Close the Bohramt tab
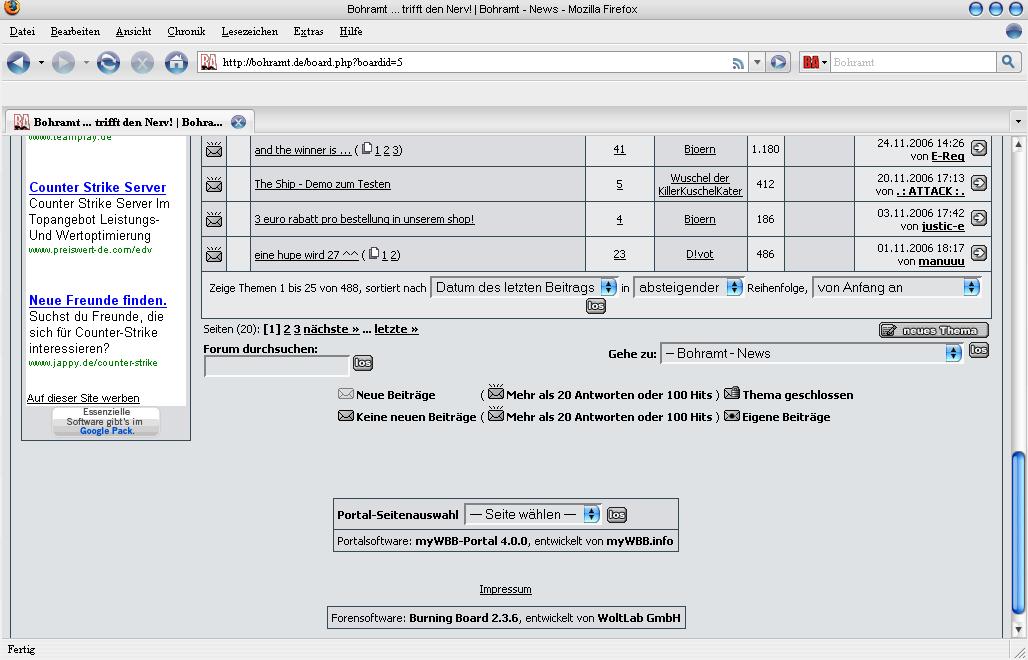 (238, 122)
